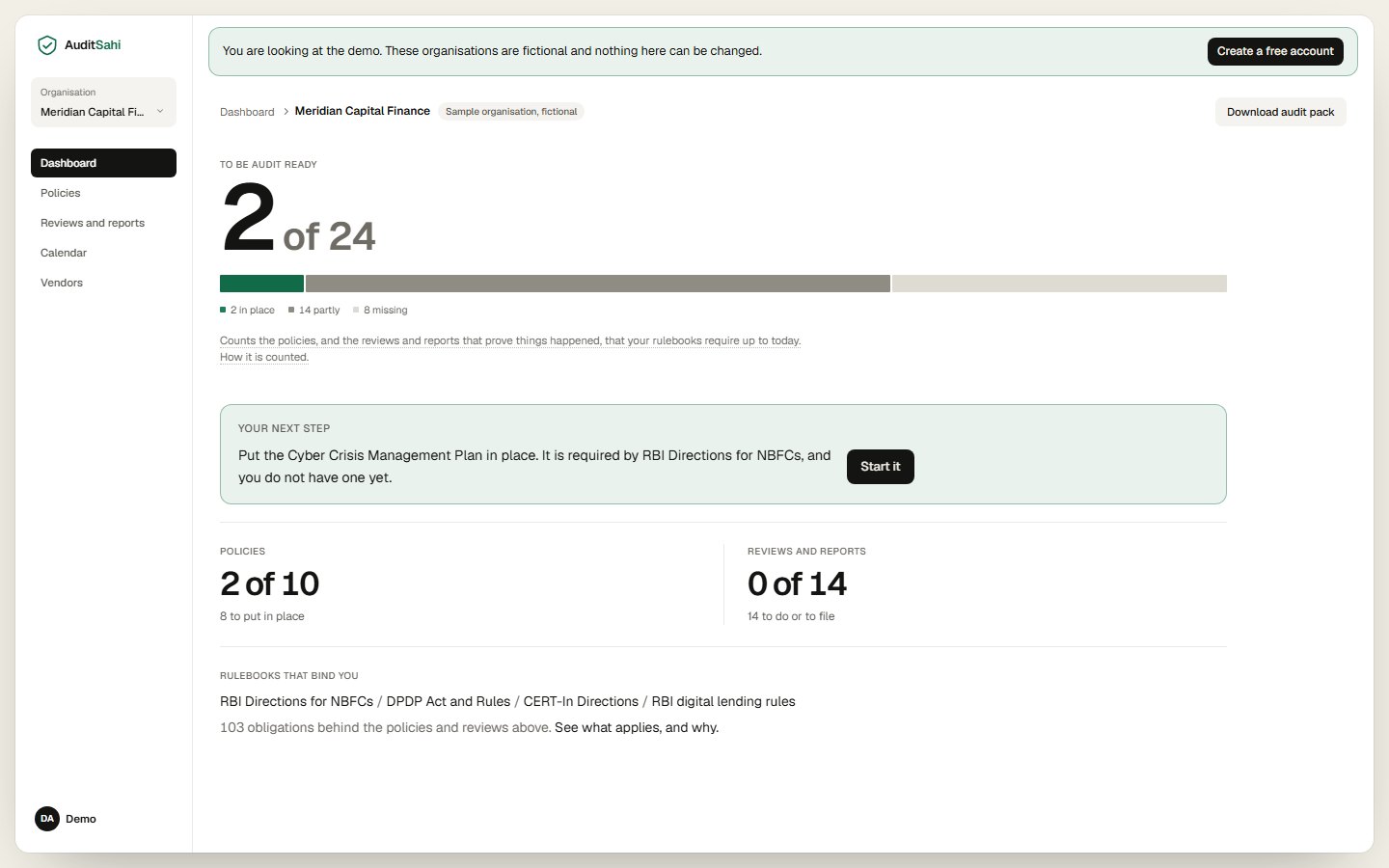Click the DA user avatar
1389x868 pixels.
pyautogui.click(x=47, y=819)
